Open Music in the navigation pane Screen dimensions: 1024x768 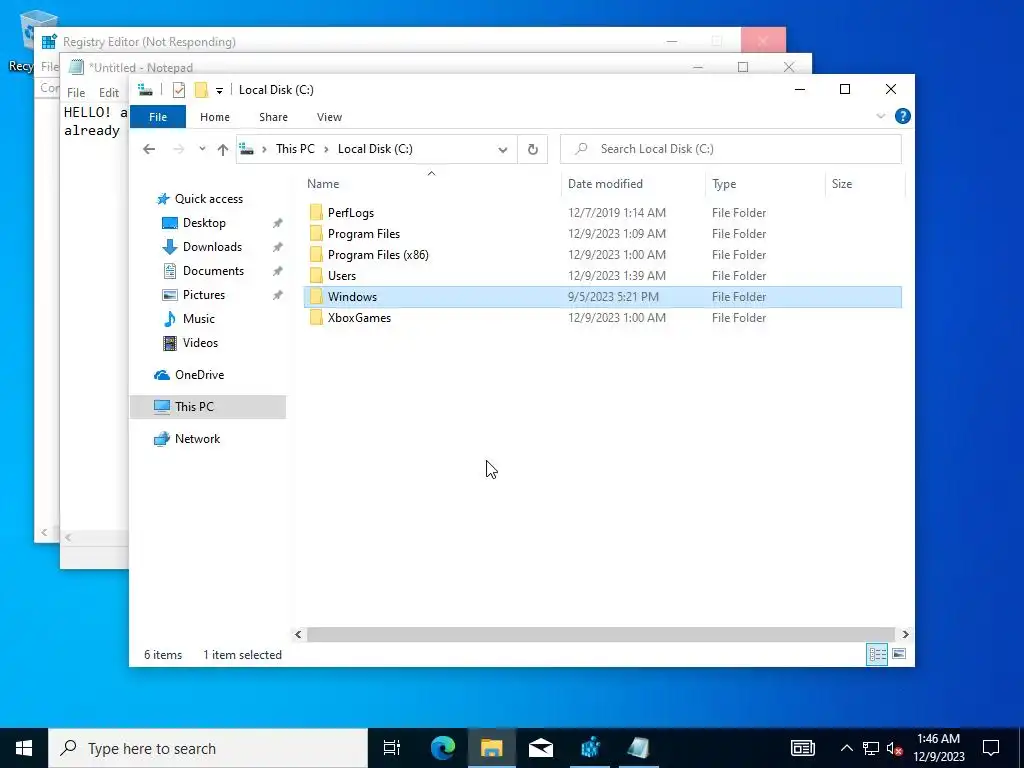(199, 319)
